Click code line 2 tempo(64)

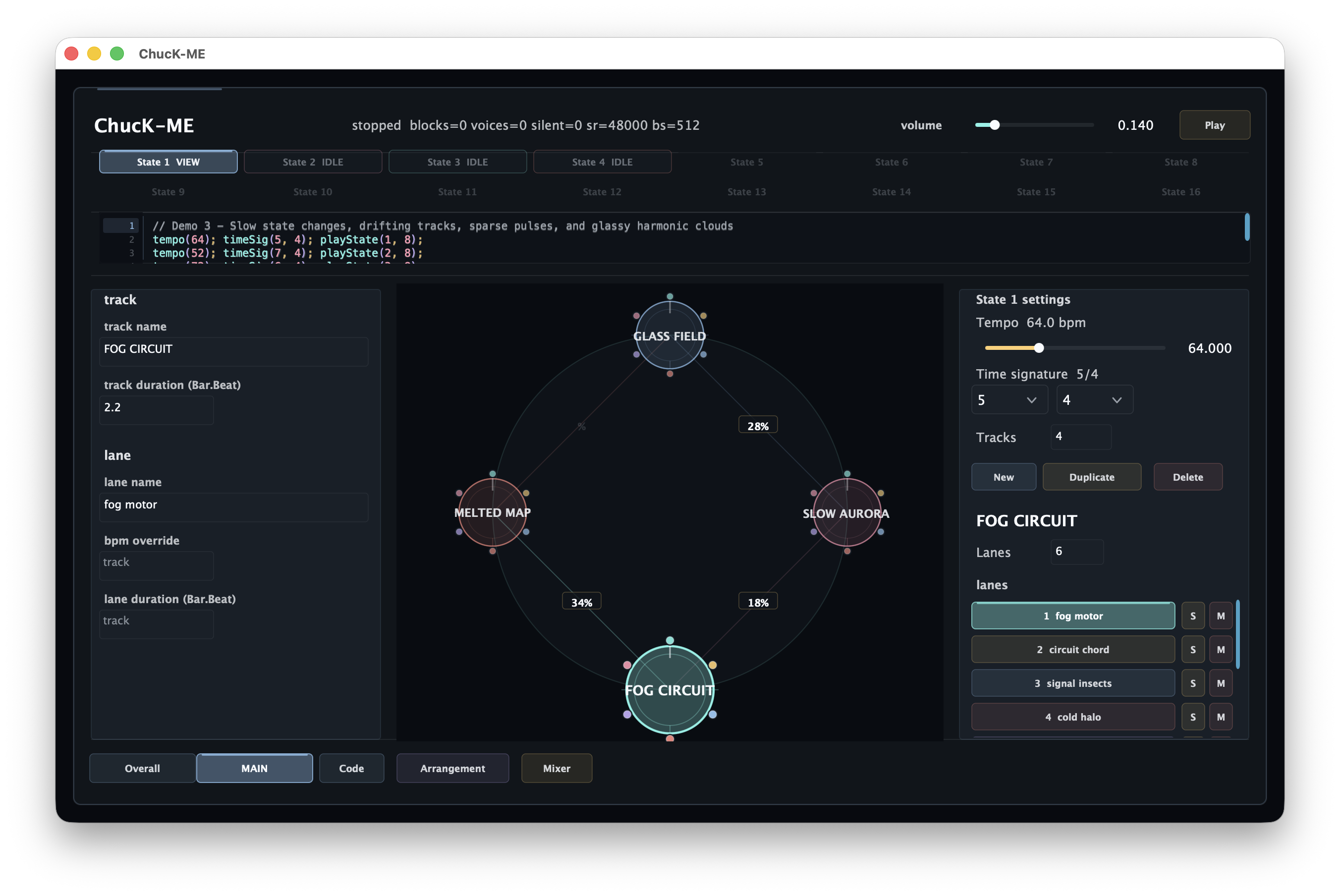(287, 239)
